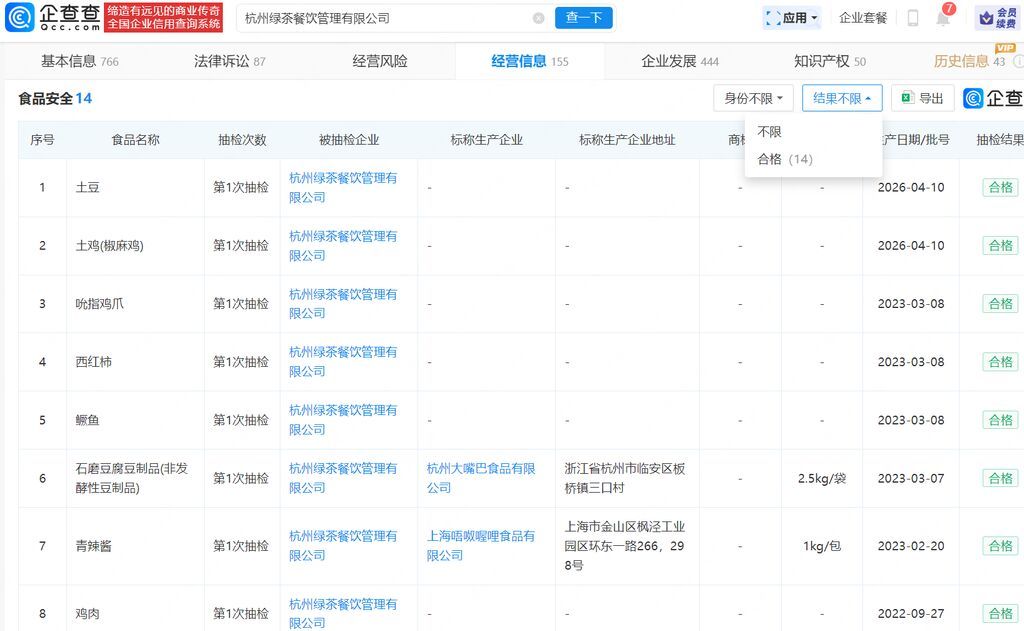Click date 2022-09-27 in 鸡肉 row
The image size is (1024, 631).
(x=911, y=613)
